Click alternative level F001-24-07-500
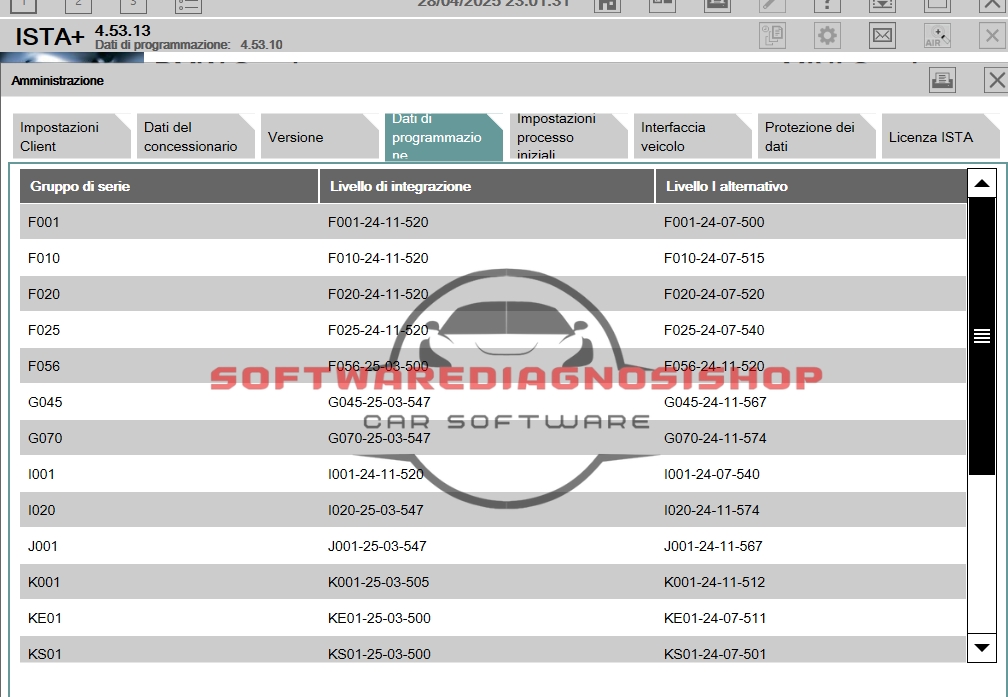The height and width of the screenshot is (697, 1008). pyautogui.click(x=714, y=222)
